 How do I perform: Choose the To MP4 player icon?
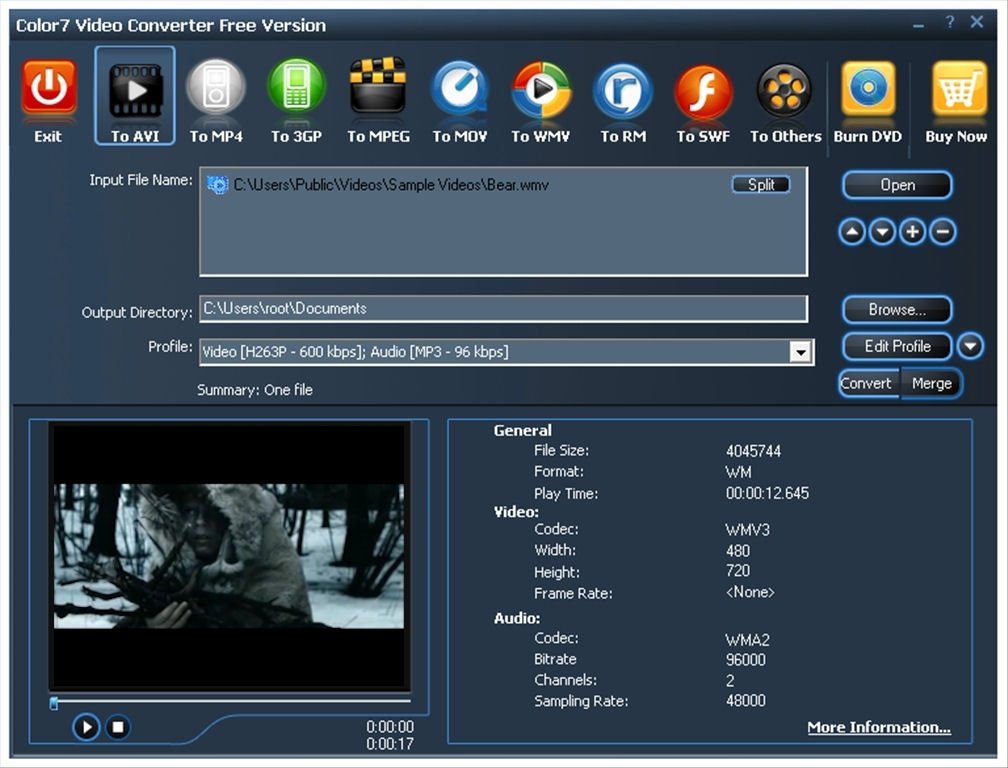click(216, 88)
